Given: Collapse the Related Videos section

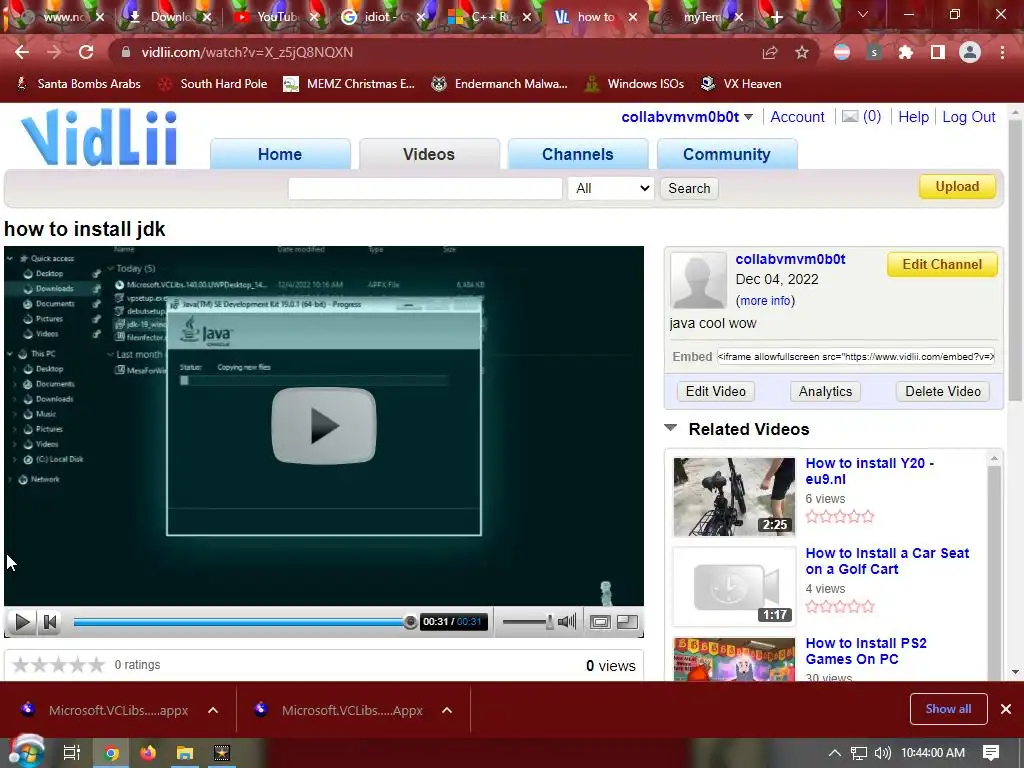Looking at the screenshot, I should tap(671, 428).
